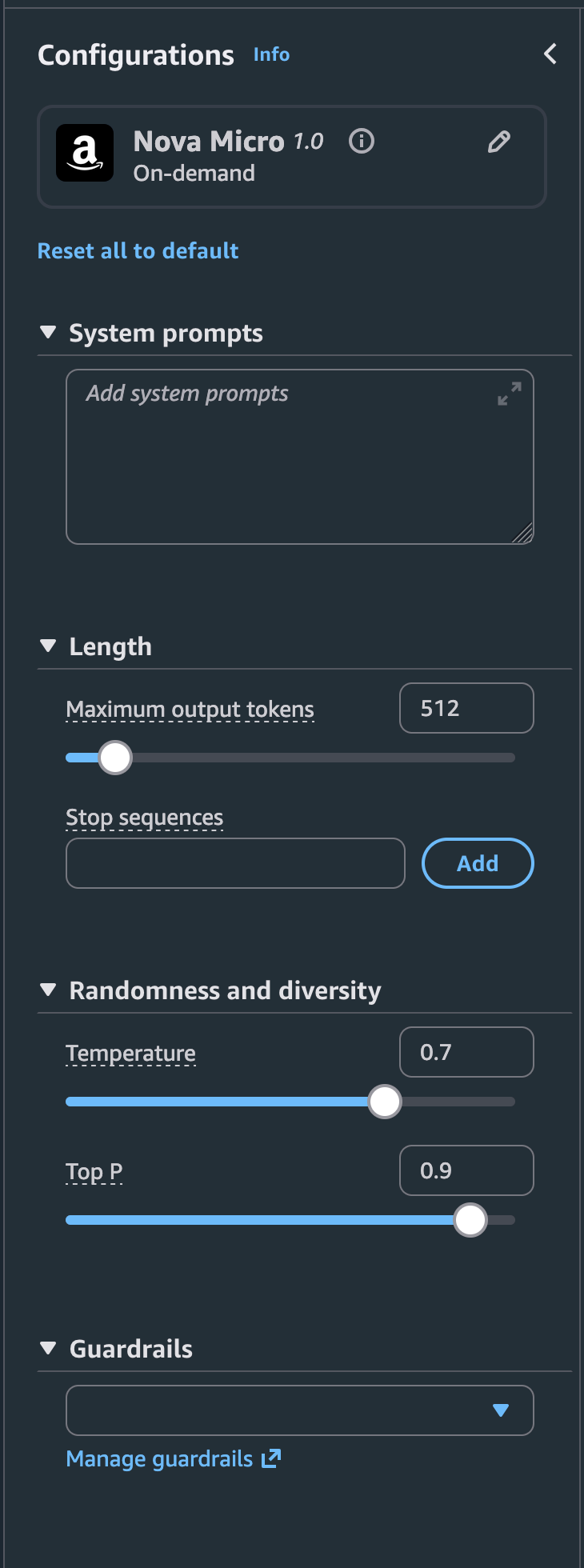Image resolution: width=584 pixels, height=1568 pixels.
Task: Click the Temperature slider handle
Action: [385, 1102]
